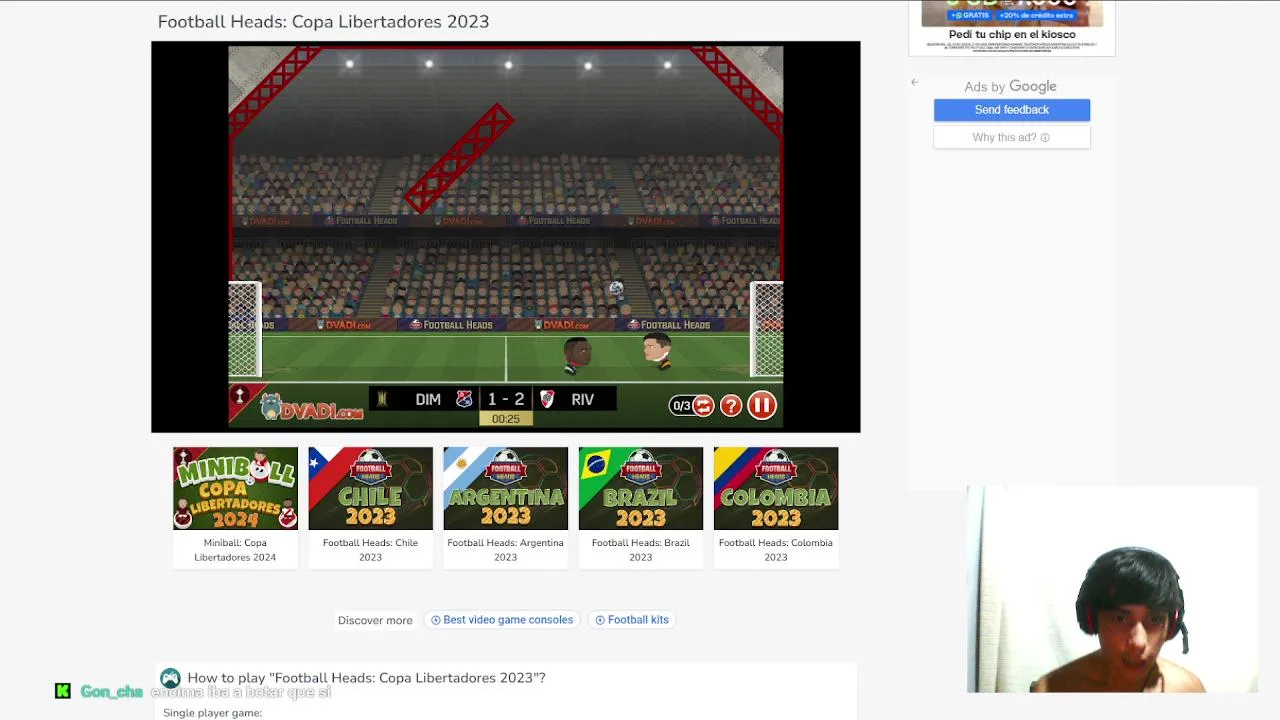Image resolution: width=1280 pixels, height=720 pixels.
Task: Click 'Football Heads: Chile 2023' caption link
Action: [x=370, y=550]
